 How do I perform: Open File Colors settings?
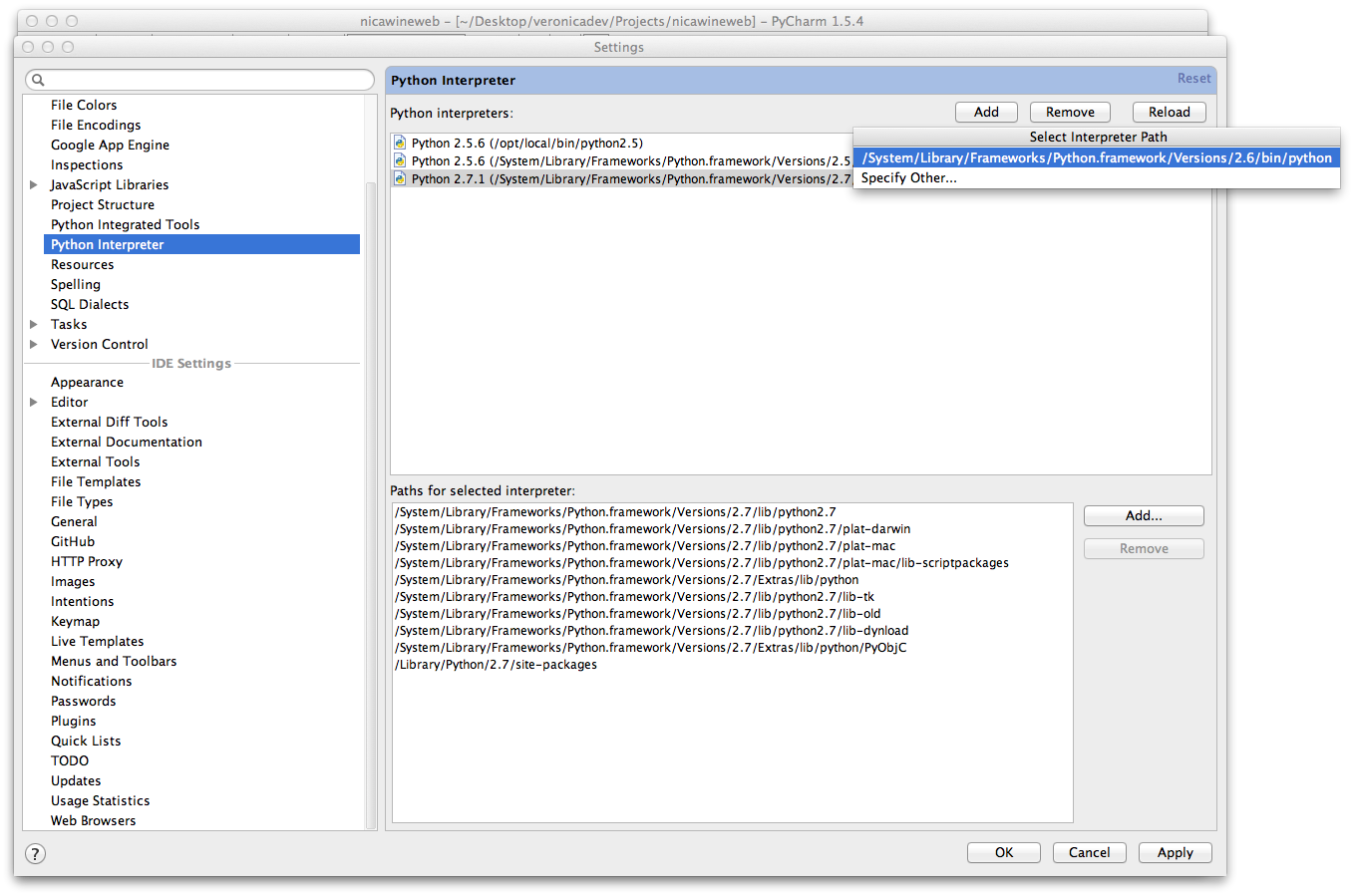[x=84, y=105]
